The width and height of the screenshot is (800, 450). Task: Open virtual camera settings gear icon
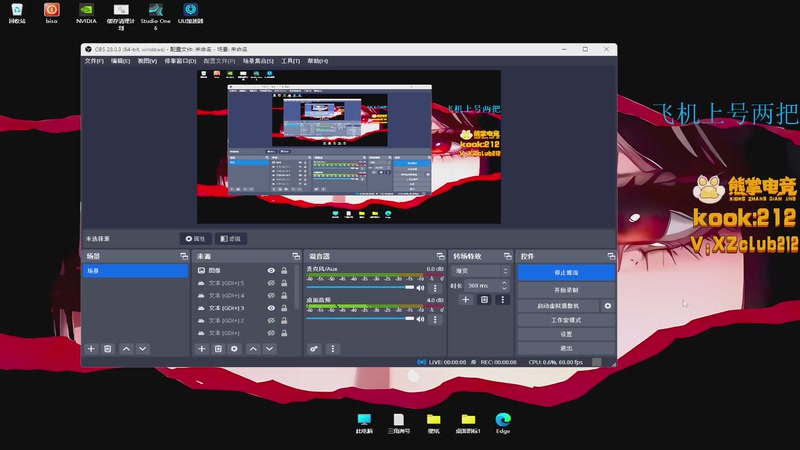[x=608, y=306]
